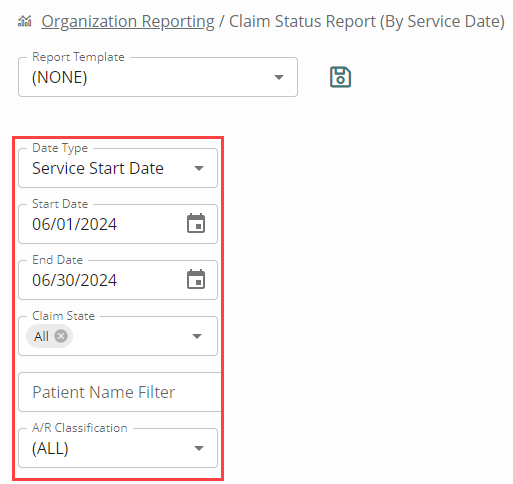Open the End Date calendar picker
This screenshot has height=484, width=513.
click(x=196, y=279)
